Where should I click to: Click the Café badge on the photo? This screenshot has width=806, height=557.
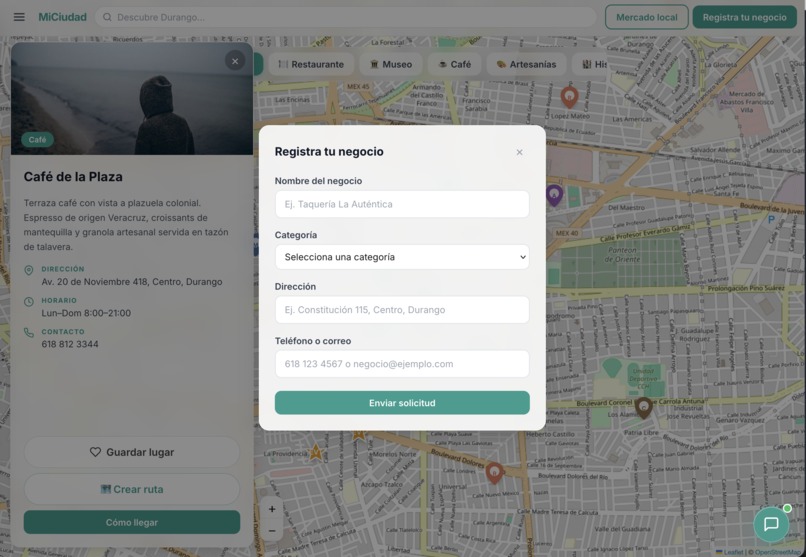[x=38, y=140]
